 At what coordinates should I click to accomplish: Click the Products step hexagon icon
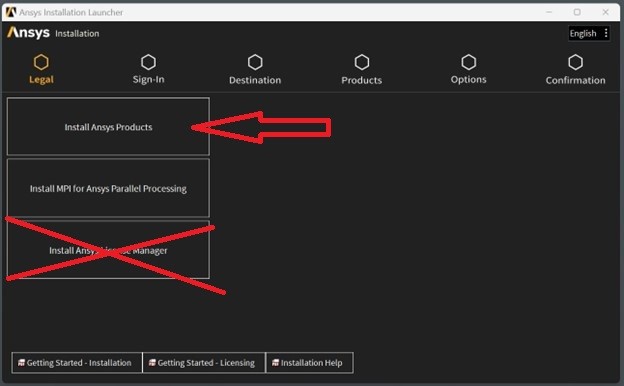tap(362, 62)
